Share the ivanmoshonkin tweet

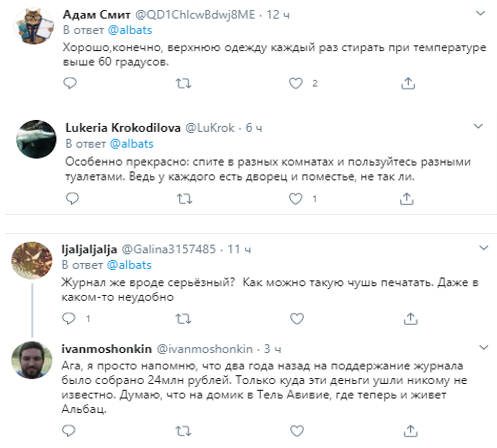pos(410,431)
